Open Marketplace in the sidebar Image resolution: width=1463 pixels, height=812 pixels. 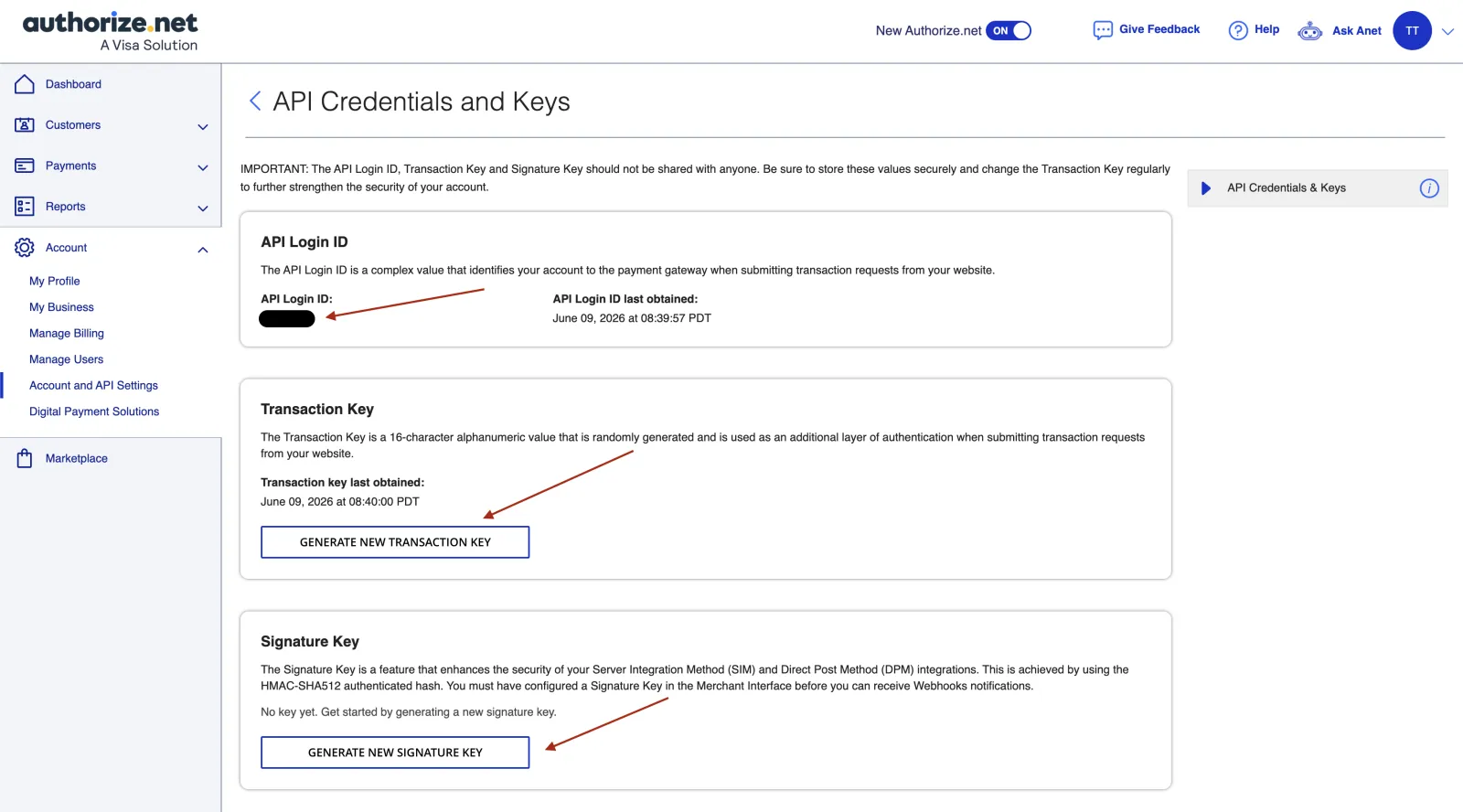point(76,458)
